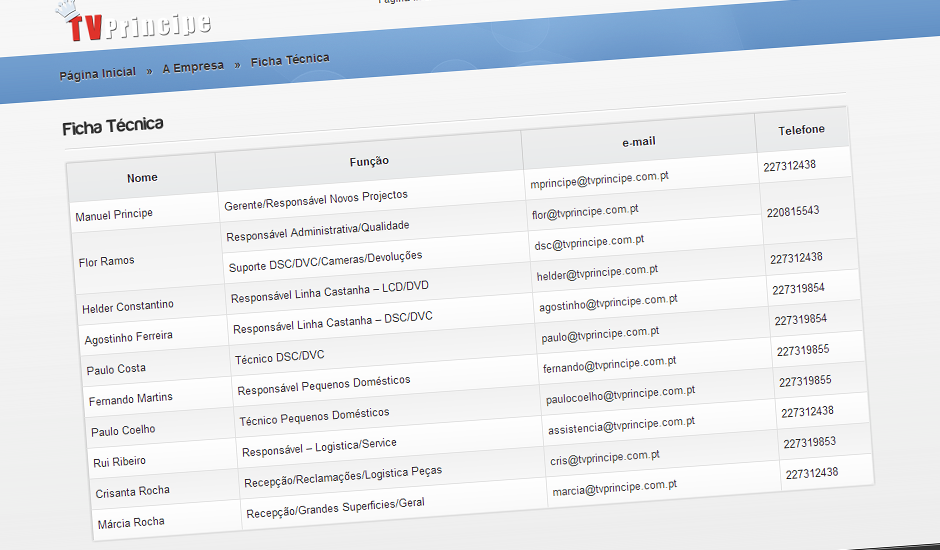Click cris@tvprincipe.com.pt email
The width and height of the screenshot is (940, 550).
point(605,458)
